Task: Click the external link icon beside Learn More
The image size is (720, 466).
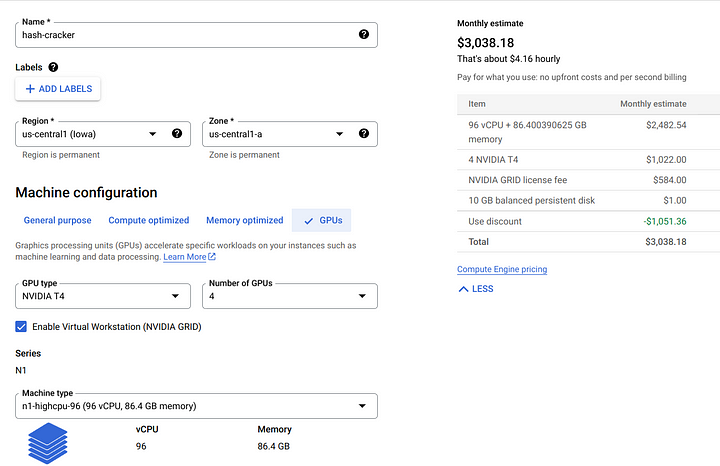Action: (212, 257)
